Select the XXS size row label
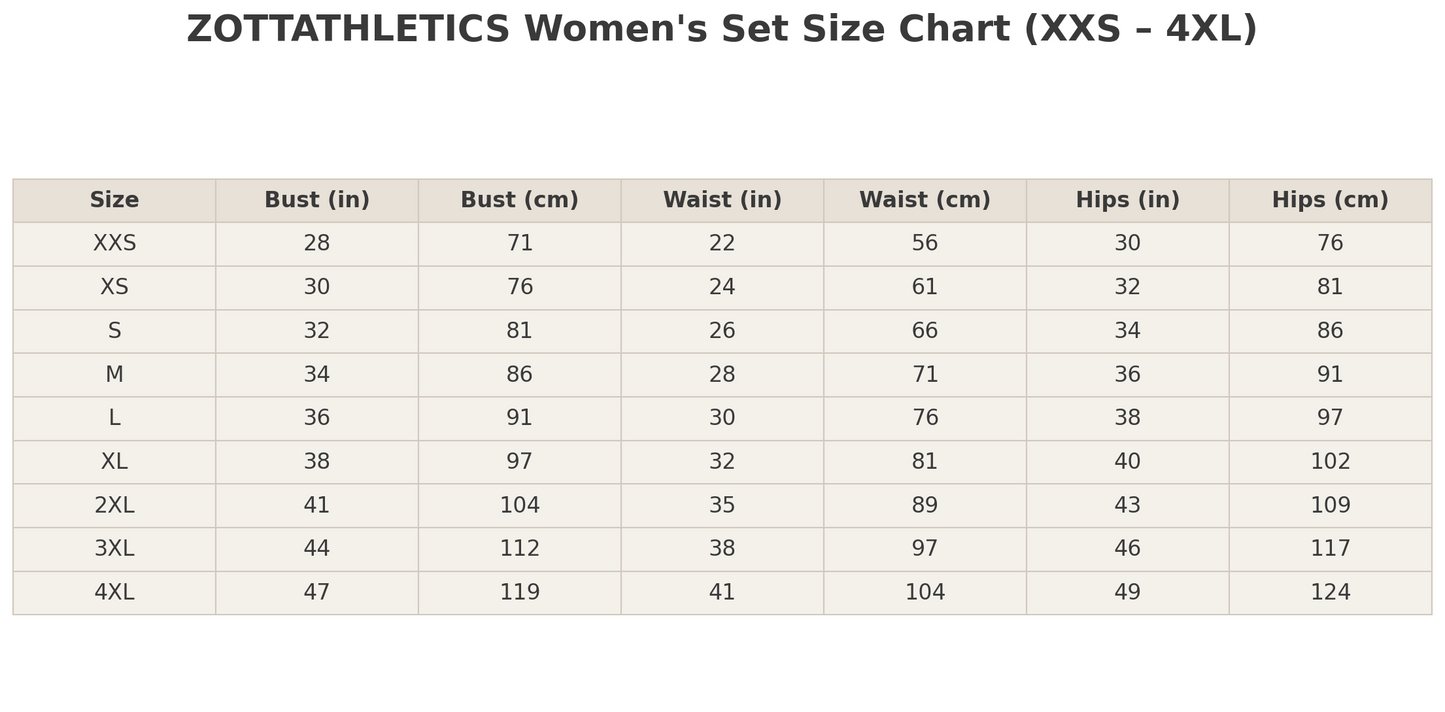This screenshot has width=1445, height=712. click(x=114, y=244)
